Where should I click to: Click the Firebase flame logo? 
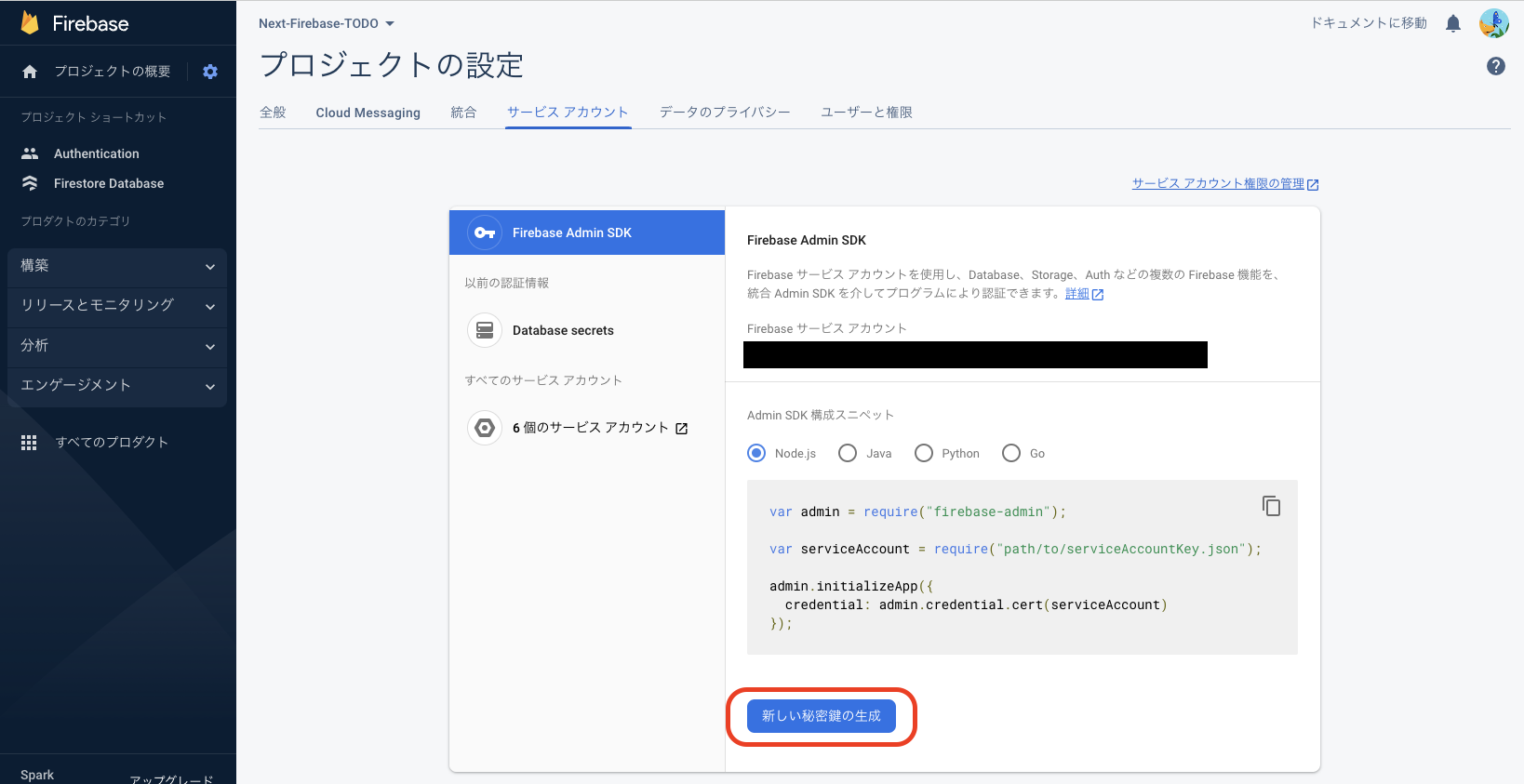pos(30,23)
